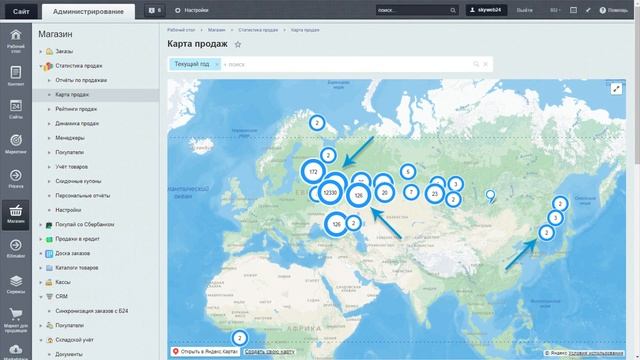Viewport: 640px width, 360px height.
Task: Focus the filter search input field
Action: [347, 64]
